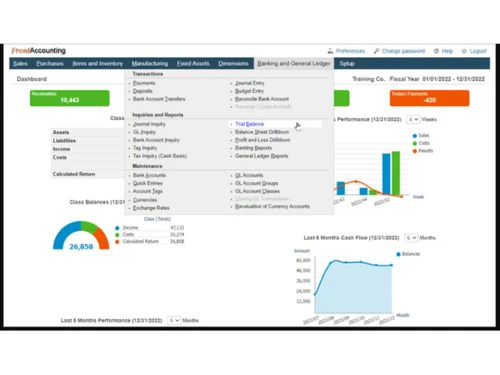The image size is (500, 375).
Task: Click the FrontAccounting logo
Action: point(38,51)
